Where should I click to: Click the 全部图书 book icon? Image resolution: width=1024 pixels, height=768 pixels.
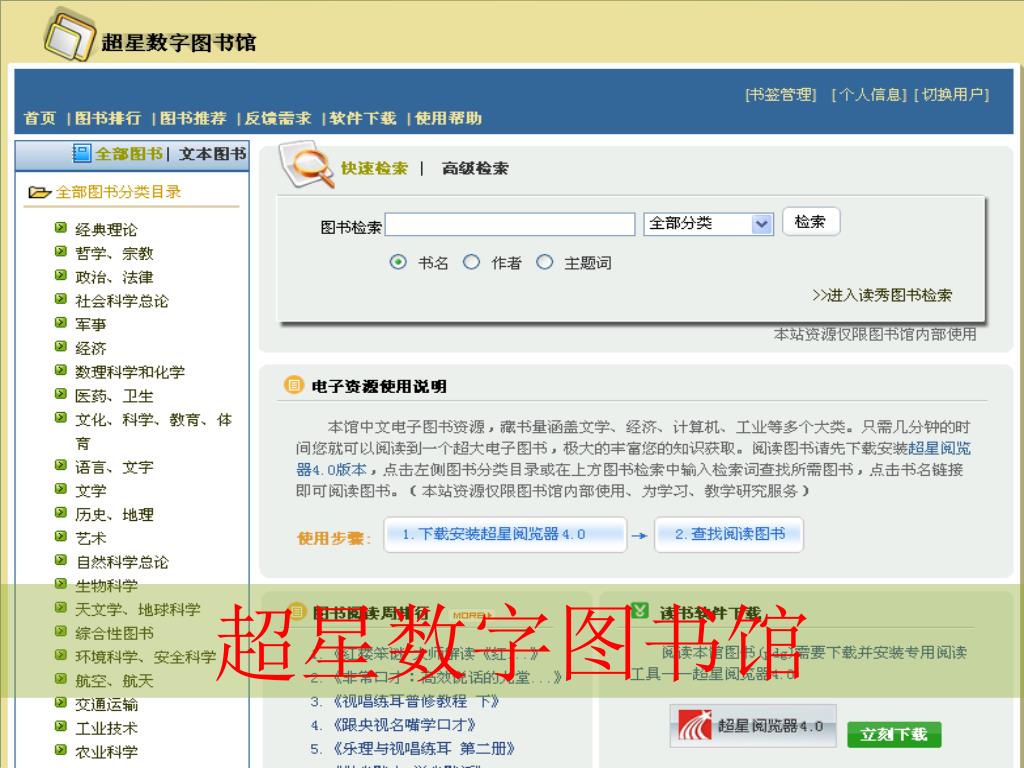pyautogui.click(x=82, y=153)
